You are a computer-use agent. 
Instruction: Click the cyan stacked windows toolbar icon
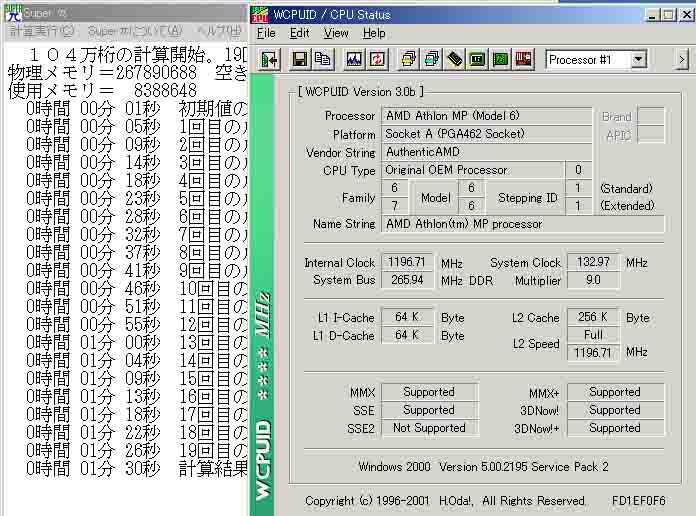(431, 60)
